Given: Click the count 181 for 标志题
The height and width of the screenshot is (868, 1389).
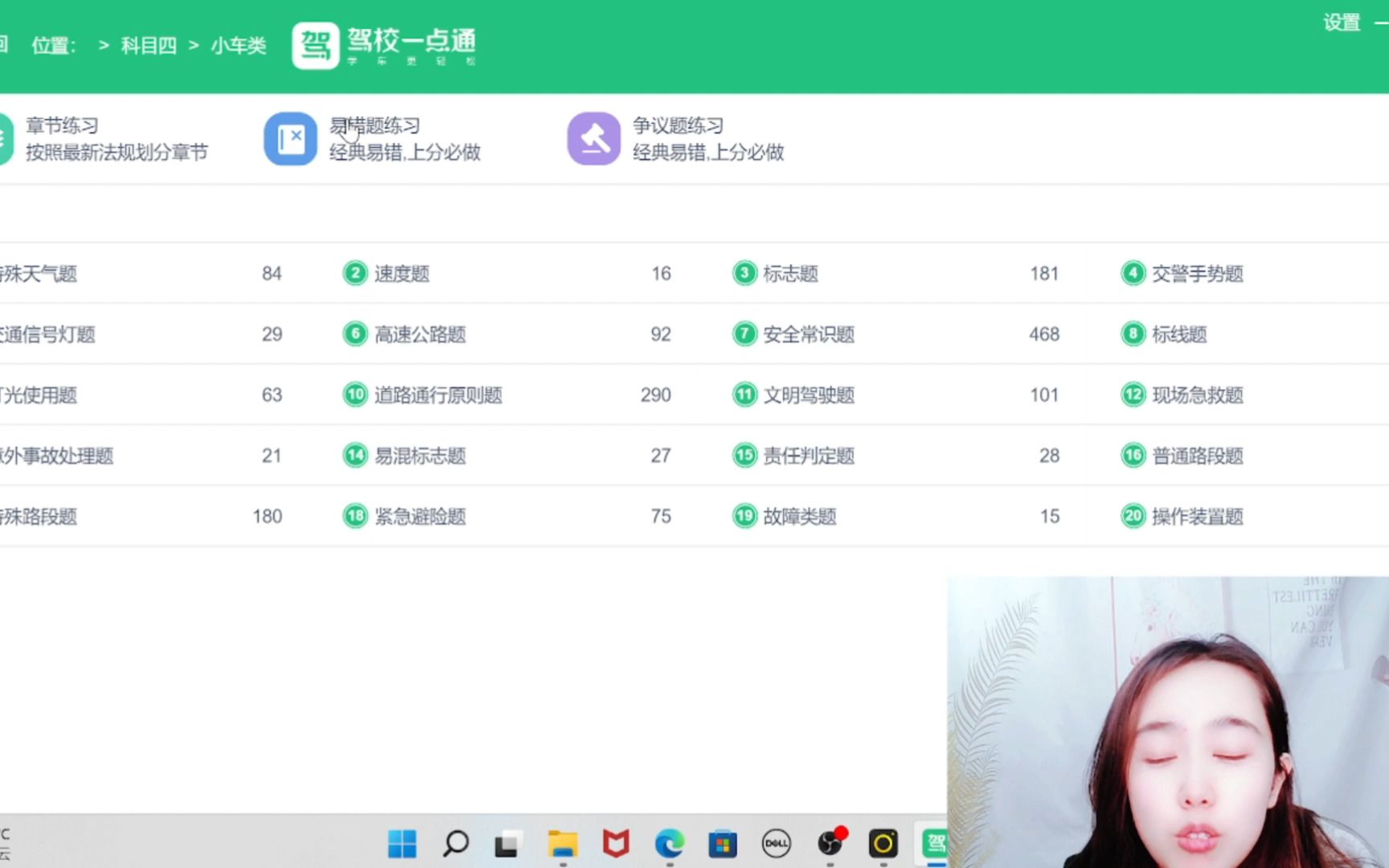Looking at the screenshot, I should coord(1044,273).
